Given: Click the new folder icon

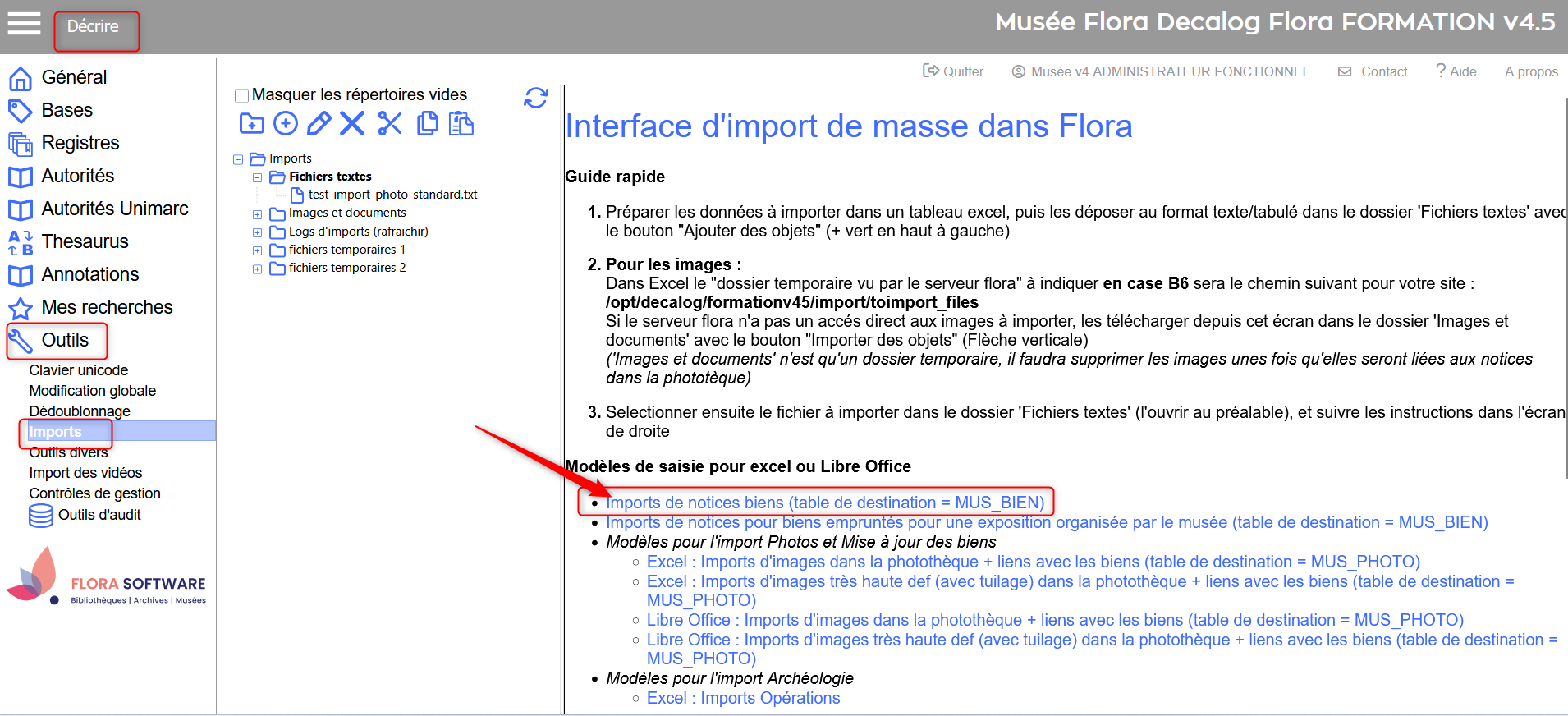Looking at the screenshot, I should pos(251,124).
